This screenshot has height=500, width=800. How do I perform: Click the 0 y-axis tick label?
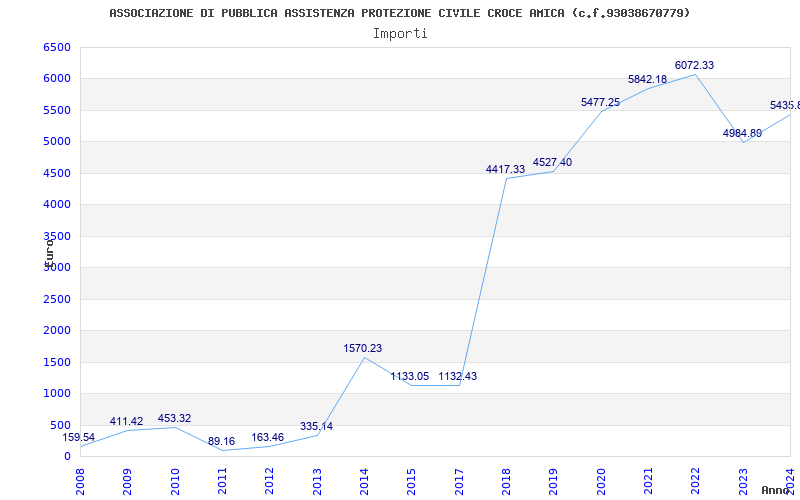[67, 456]
